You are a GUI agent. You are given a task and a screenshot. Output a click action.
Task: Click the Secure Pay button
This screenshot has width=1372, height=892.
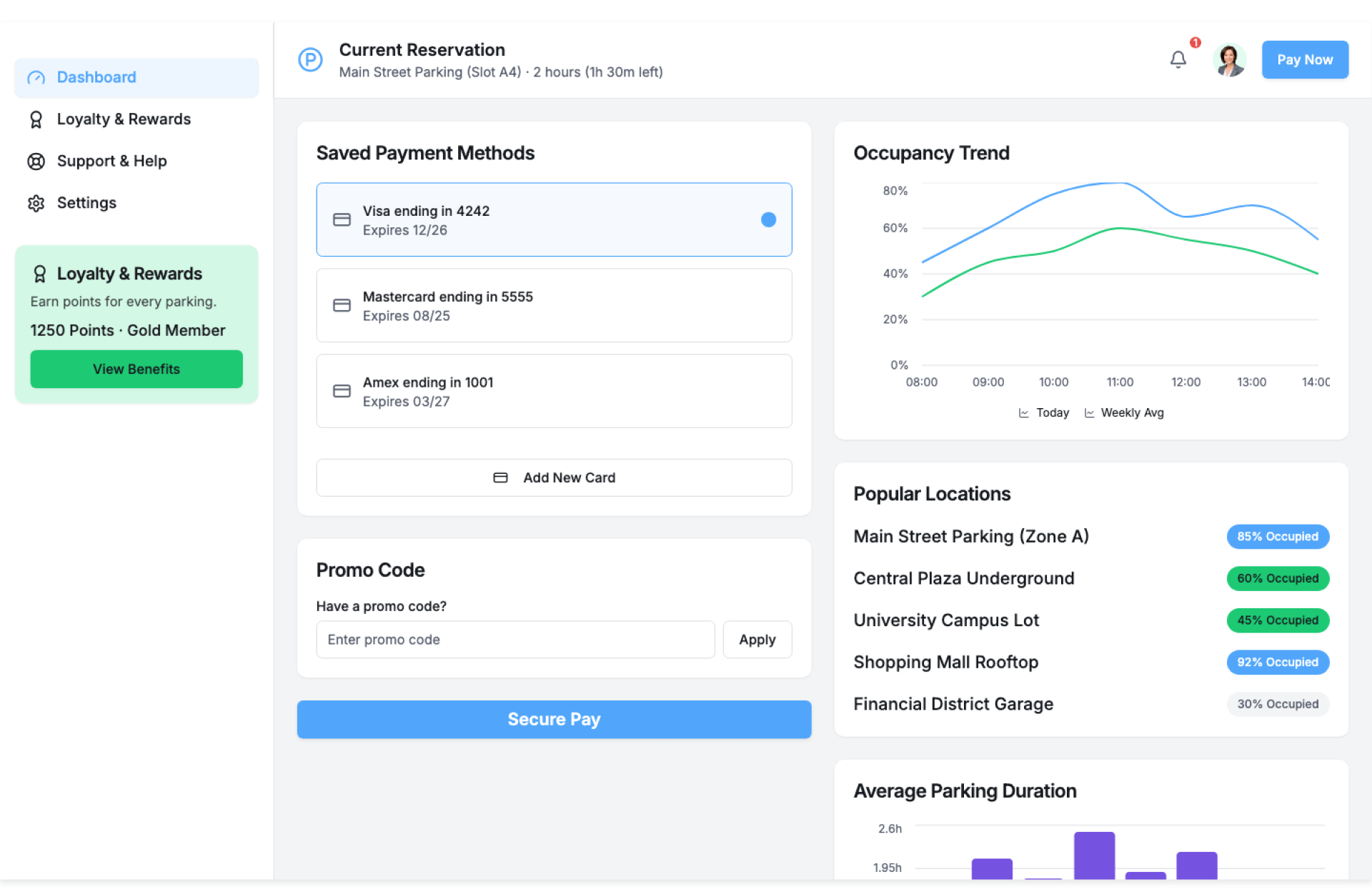(x=554, y=719)
